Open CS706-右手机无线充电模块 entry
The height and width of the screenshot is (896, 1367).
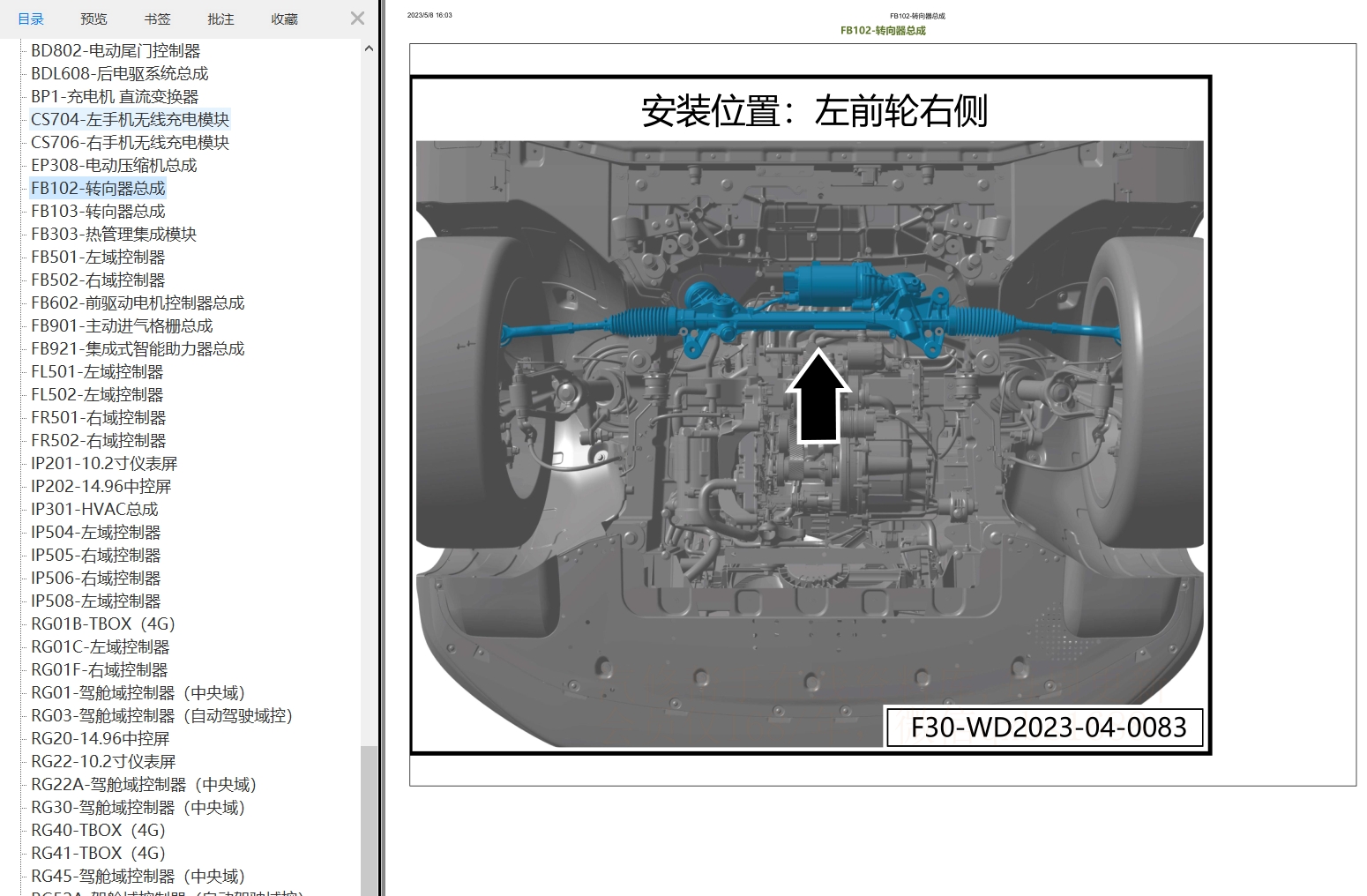(x=129, y=142)
